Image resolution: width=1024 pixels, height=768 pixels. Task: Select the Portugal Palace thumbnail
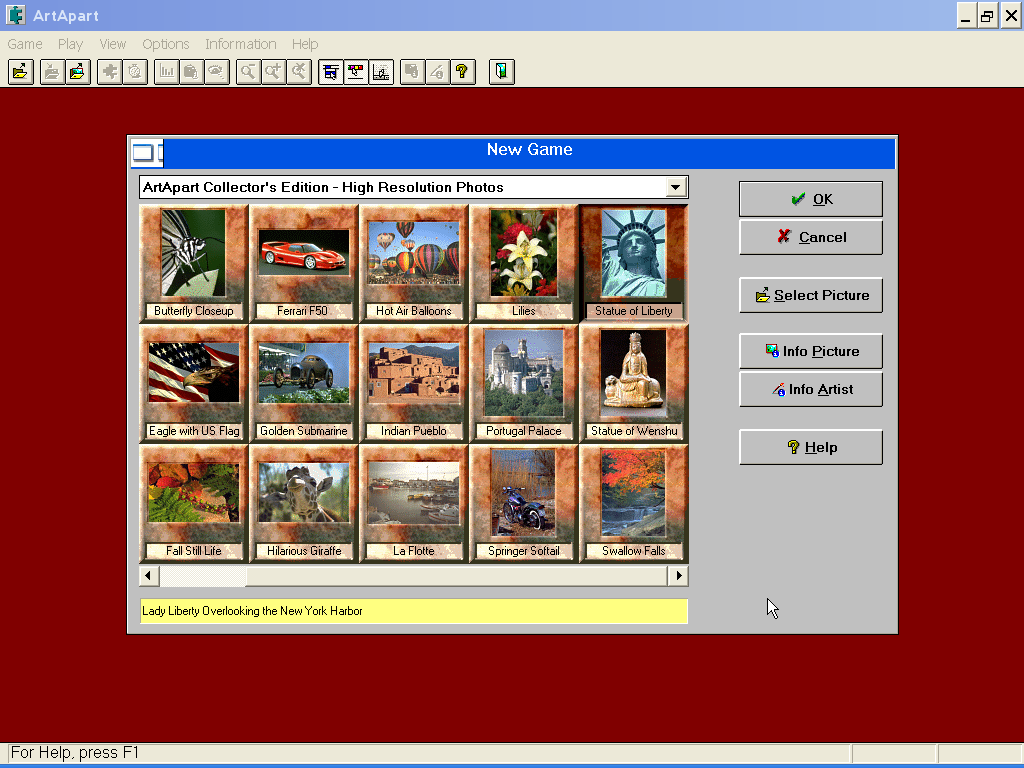pos(524,383)
